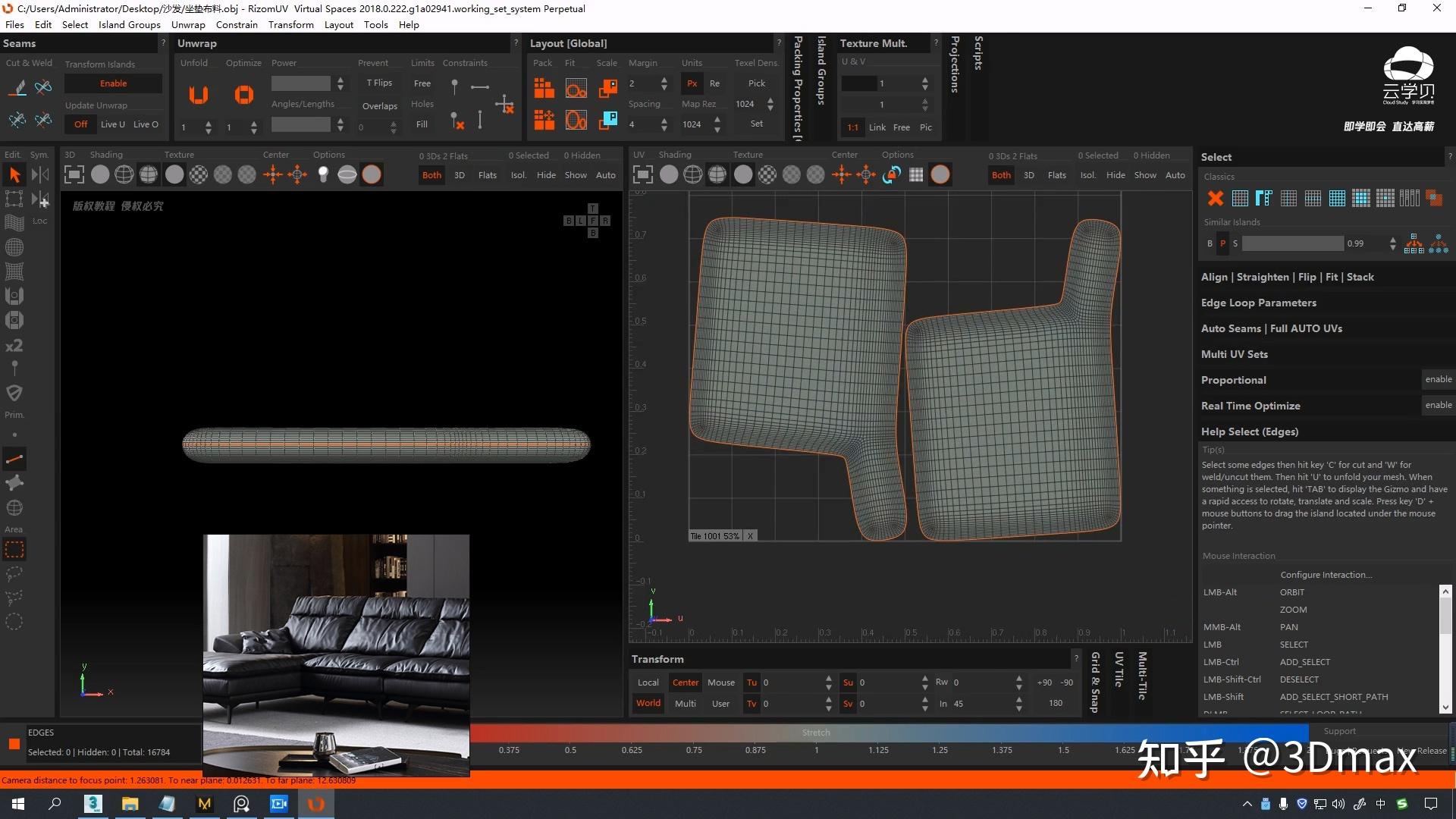Adjust the Similar Islands similarity slider value
Viewport: 1456px width, 819px height.
tap(1291, 243)
